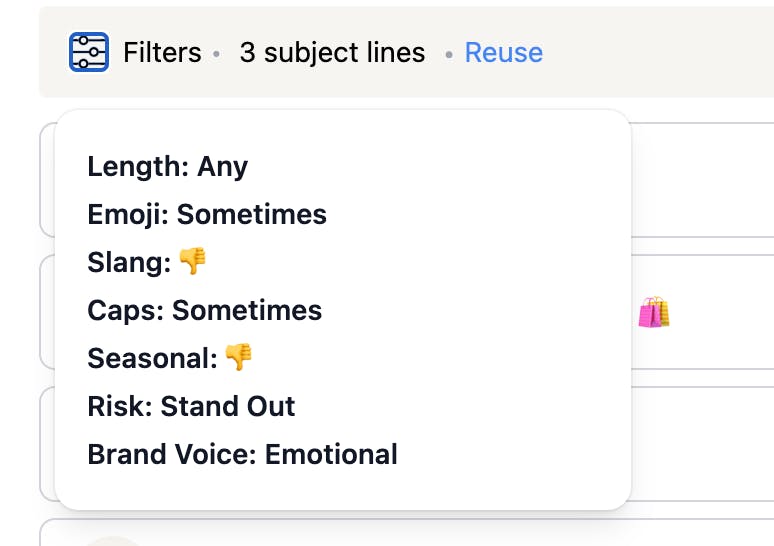This screenshot has height=546, width=774.
Task: Click the word "Sometimes" in the Caps row
Action: (x=247, y=310)
